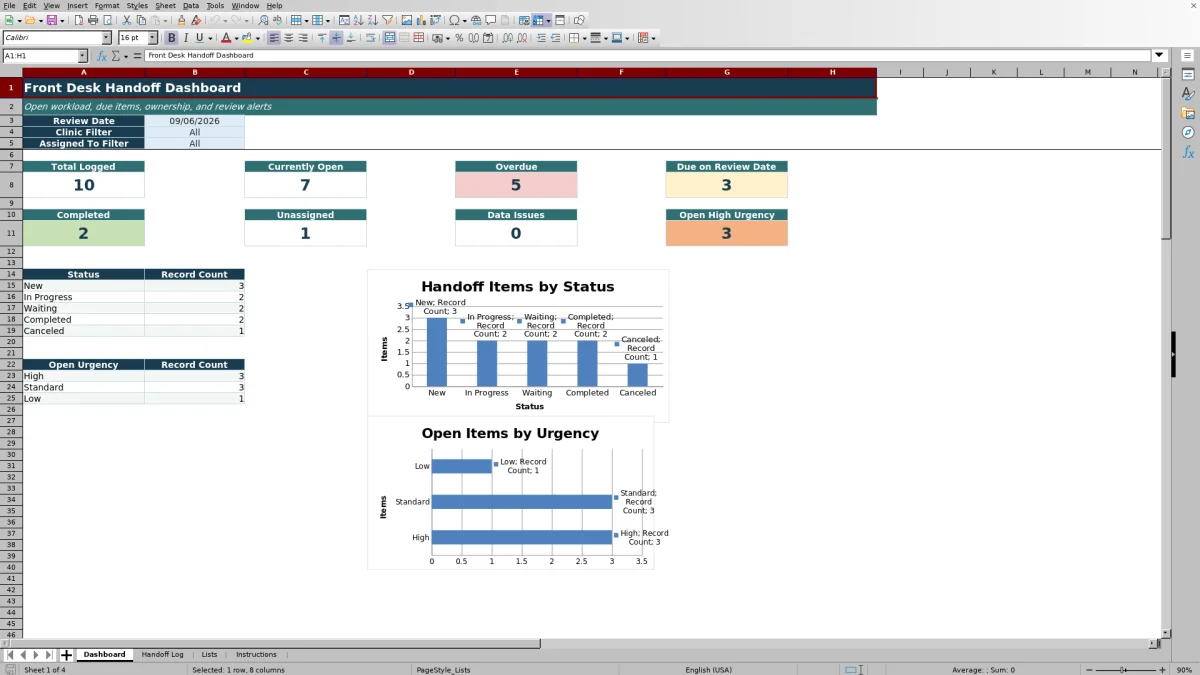Click the Export as PDF icon
The width and height of the screenshot is (1200, 675).
[x=78, y=20]
